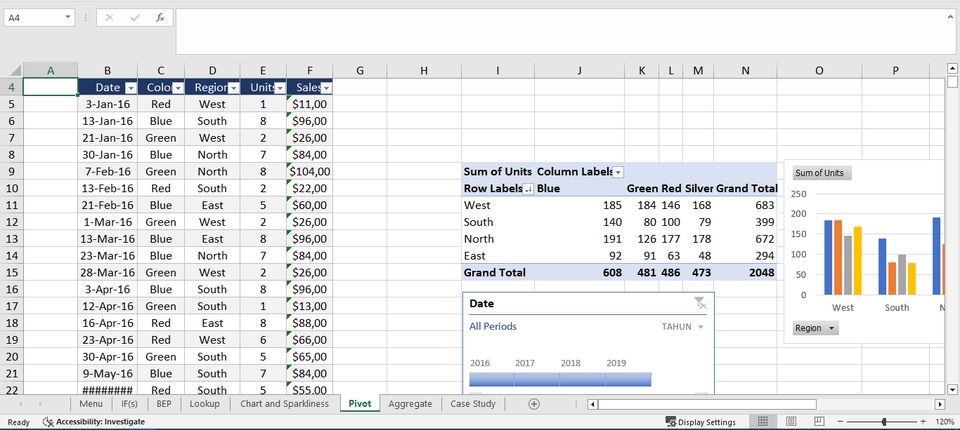The width and height of the screenshot is (960, 430).
Task: Click the vertical scrollbar up arrow
Action: coord(952,68)
